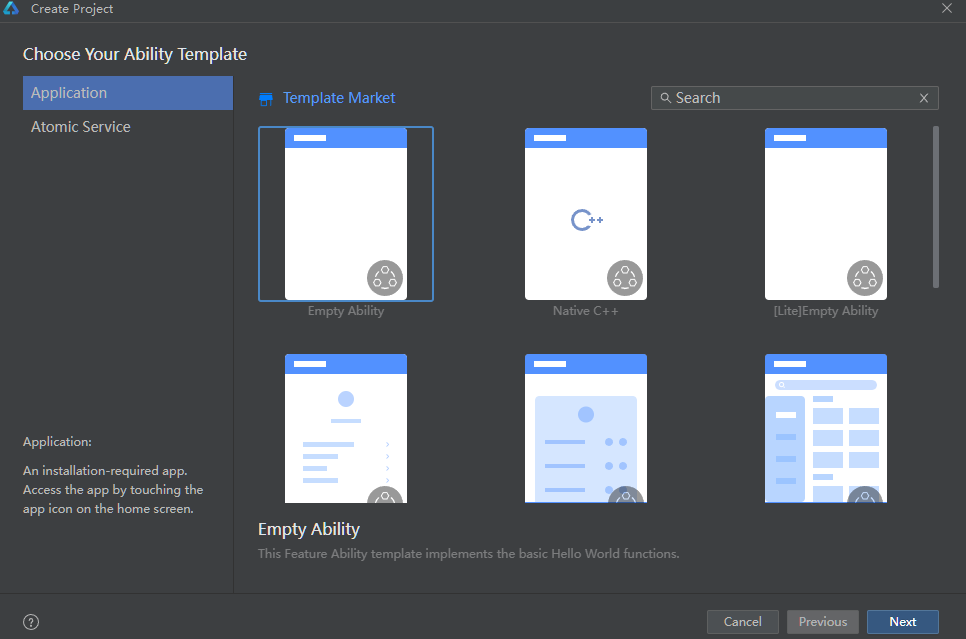Image resolution: width=966 pixels, height=639 pixels.
Task: Click the Next button
Action: pos(903,622)
